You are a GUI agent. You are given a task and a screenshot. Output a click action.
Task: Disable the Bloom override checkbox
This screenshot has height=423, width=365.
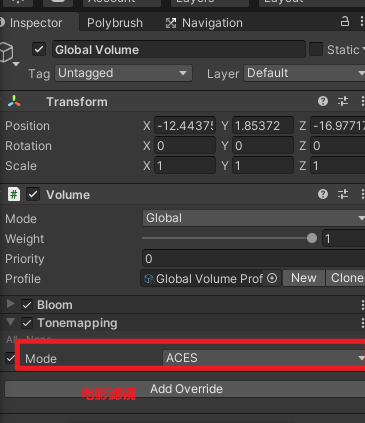coord(27,305)
